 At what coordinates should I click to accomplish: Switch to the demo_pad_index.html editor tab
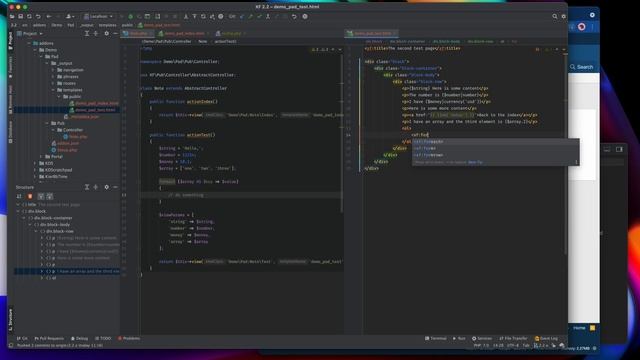(184, 33)
